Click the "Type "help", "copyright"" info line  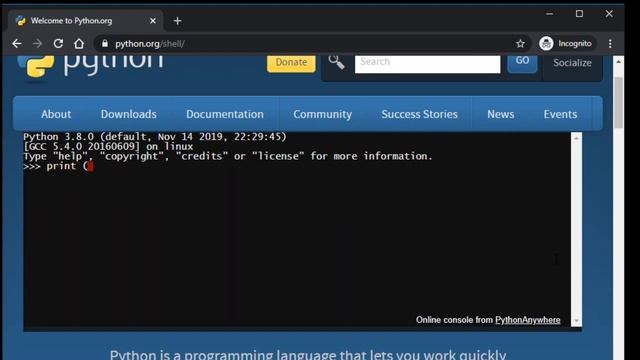227,156
